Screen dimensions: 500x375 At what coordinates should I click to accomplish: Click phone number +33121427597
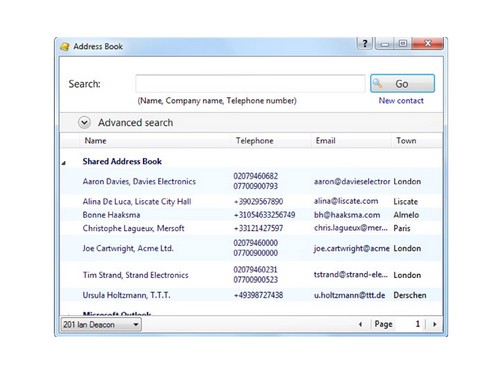point(258,228)
